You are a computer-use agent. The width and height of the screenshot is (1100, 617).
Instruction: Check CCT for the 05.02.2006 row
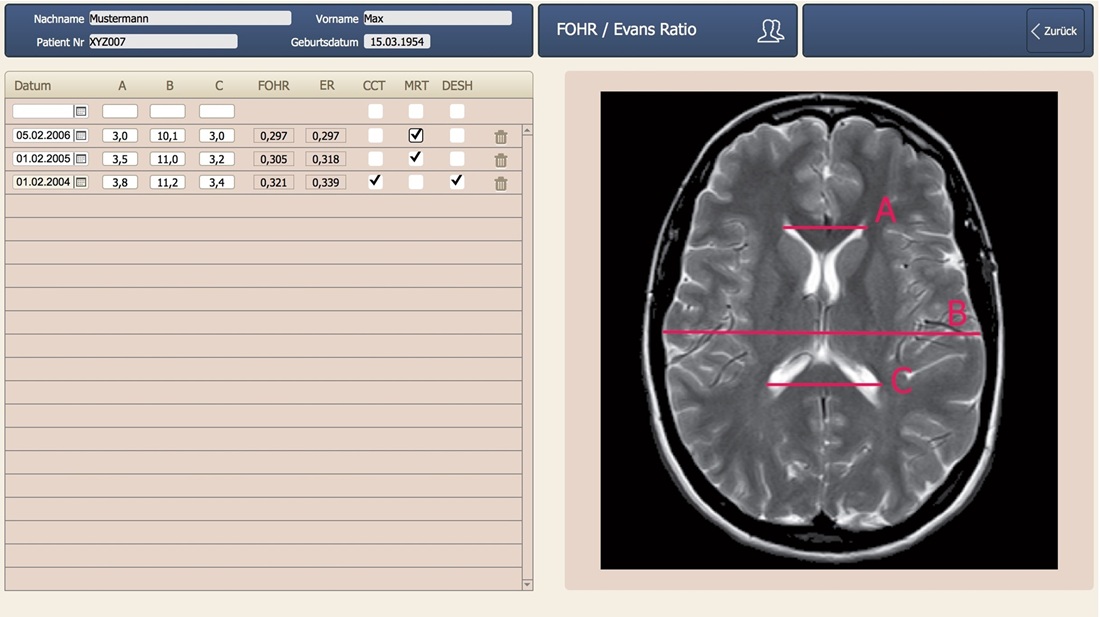[375, 135]
